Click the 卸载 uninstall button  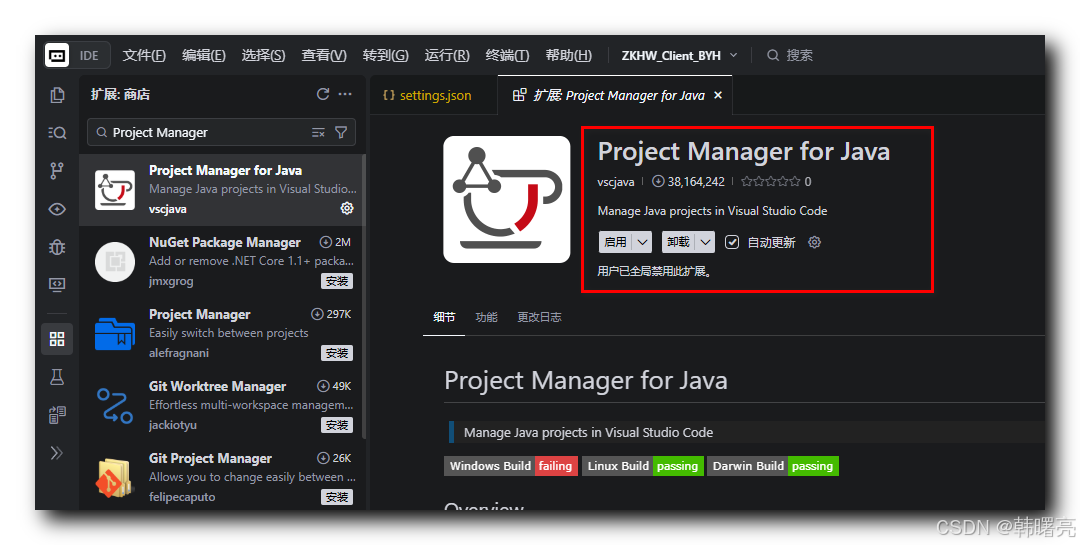(x=678, y=242)
